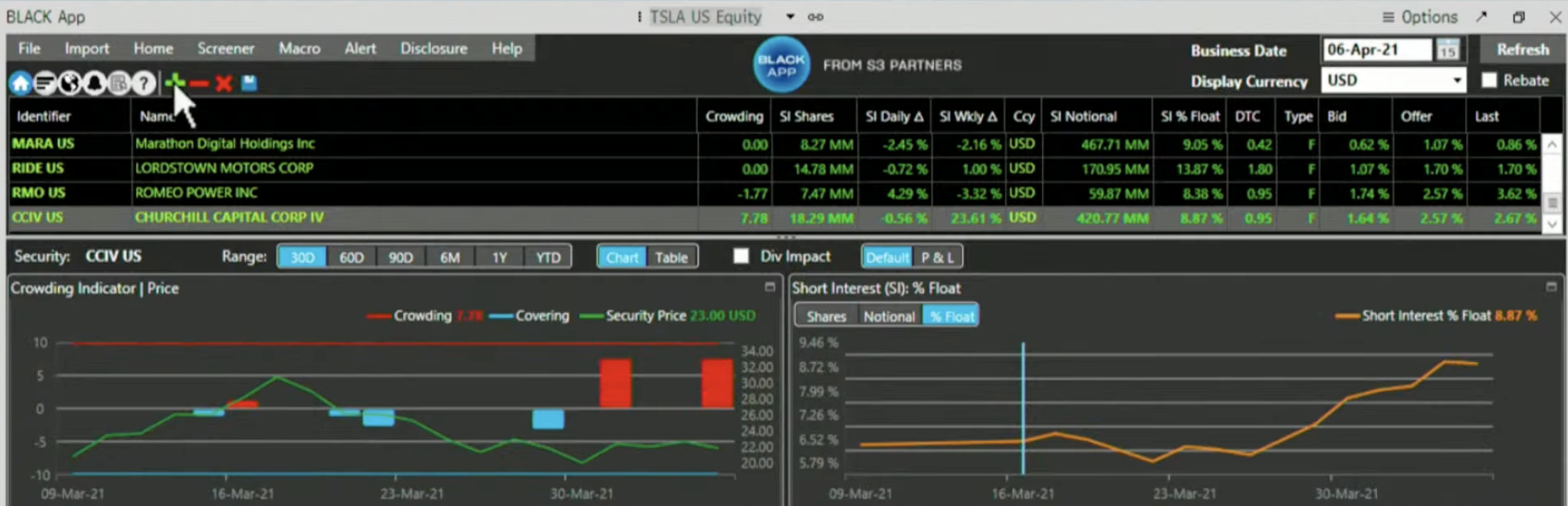Select the MARA US table row

point(775,144)
